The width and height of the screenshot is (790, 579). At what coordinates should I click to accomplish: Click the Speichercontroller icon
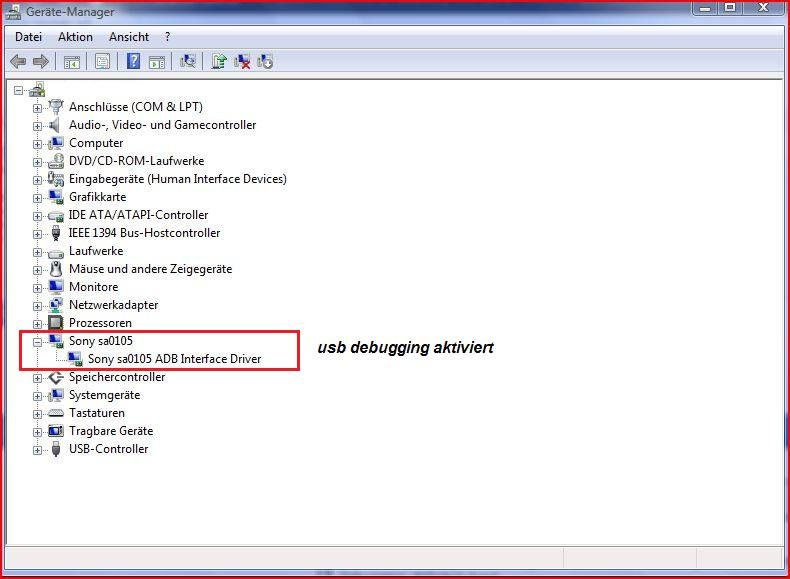click(x=56, y=377)
